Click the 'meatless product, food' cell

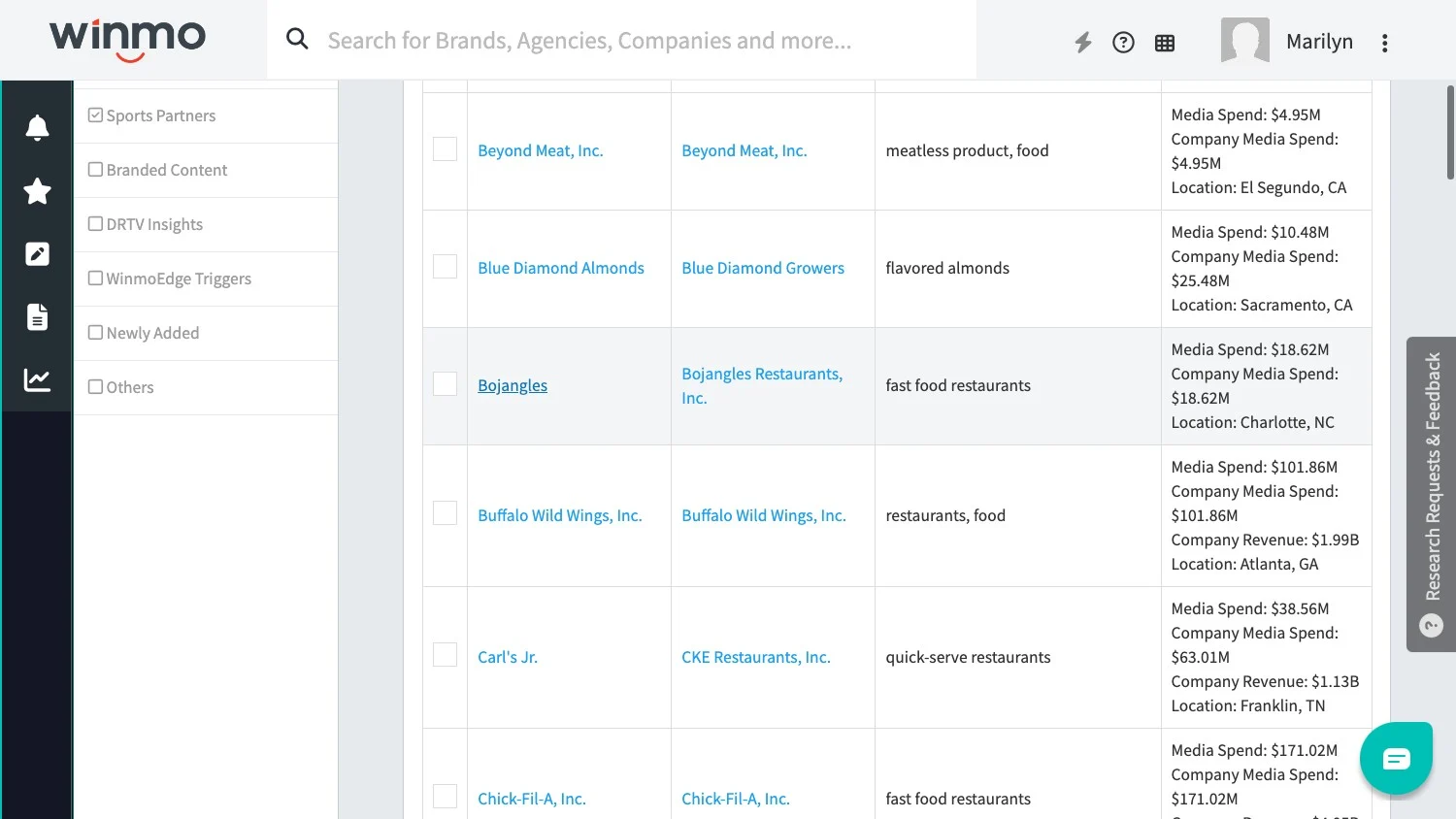pyautogui.click(x=1017, y=150)
